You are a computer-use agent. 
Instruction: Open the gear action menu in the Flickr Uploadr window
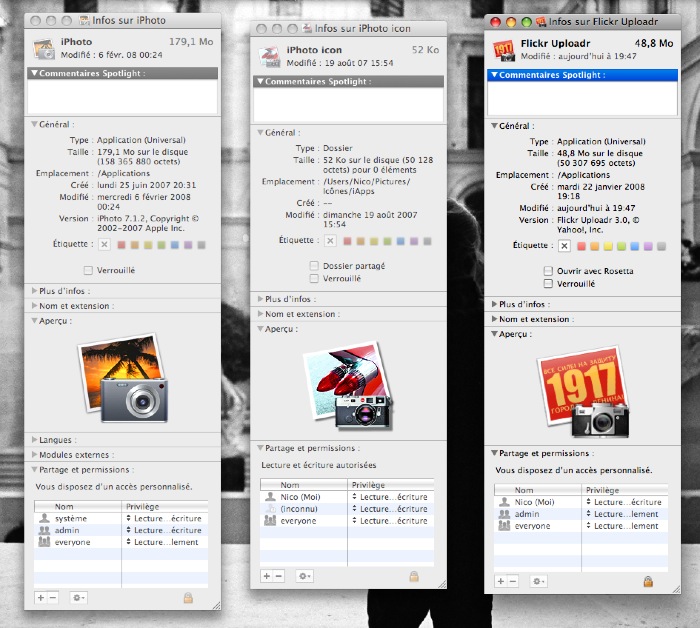click(538, 581)
